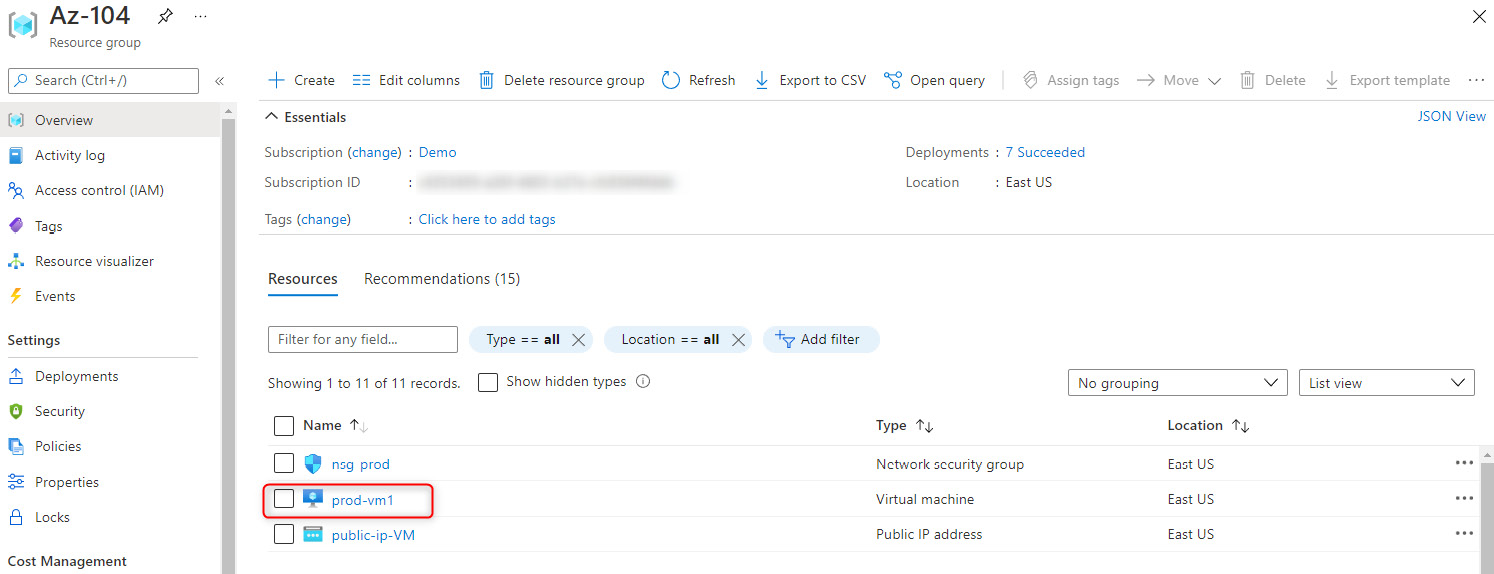Image resolution: width=1494 pixels, height=574 pixels.
Task: Open the No grouping dropdown
Action: pyautogui.click(x=1178, y=383)
